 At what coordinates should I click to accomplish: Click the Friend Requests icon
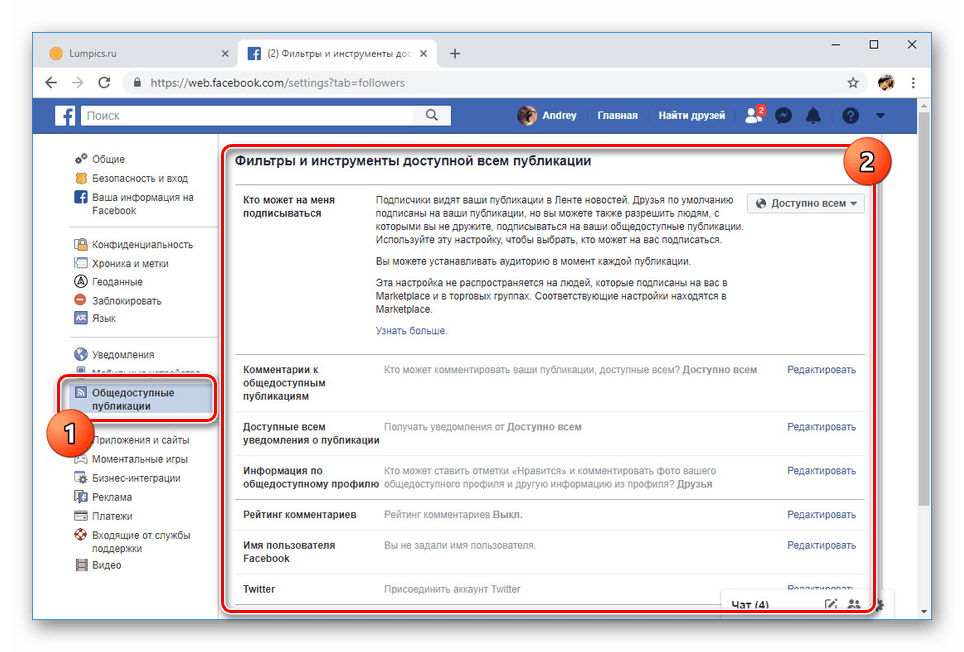coord(753,115)
